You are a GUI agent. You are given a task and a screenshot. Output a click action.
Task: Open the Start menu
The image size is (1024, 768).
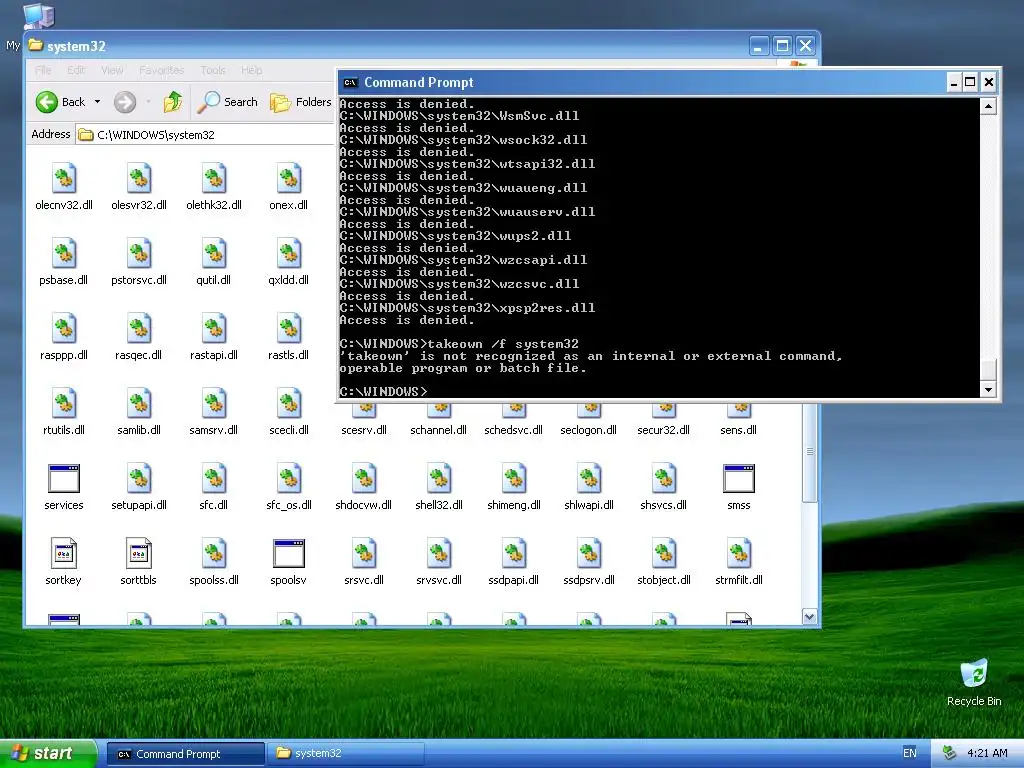pos(48,753)
